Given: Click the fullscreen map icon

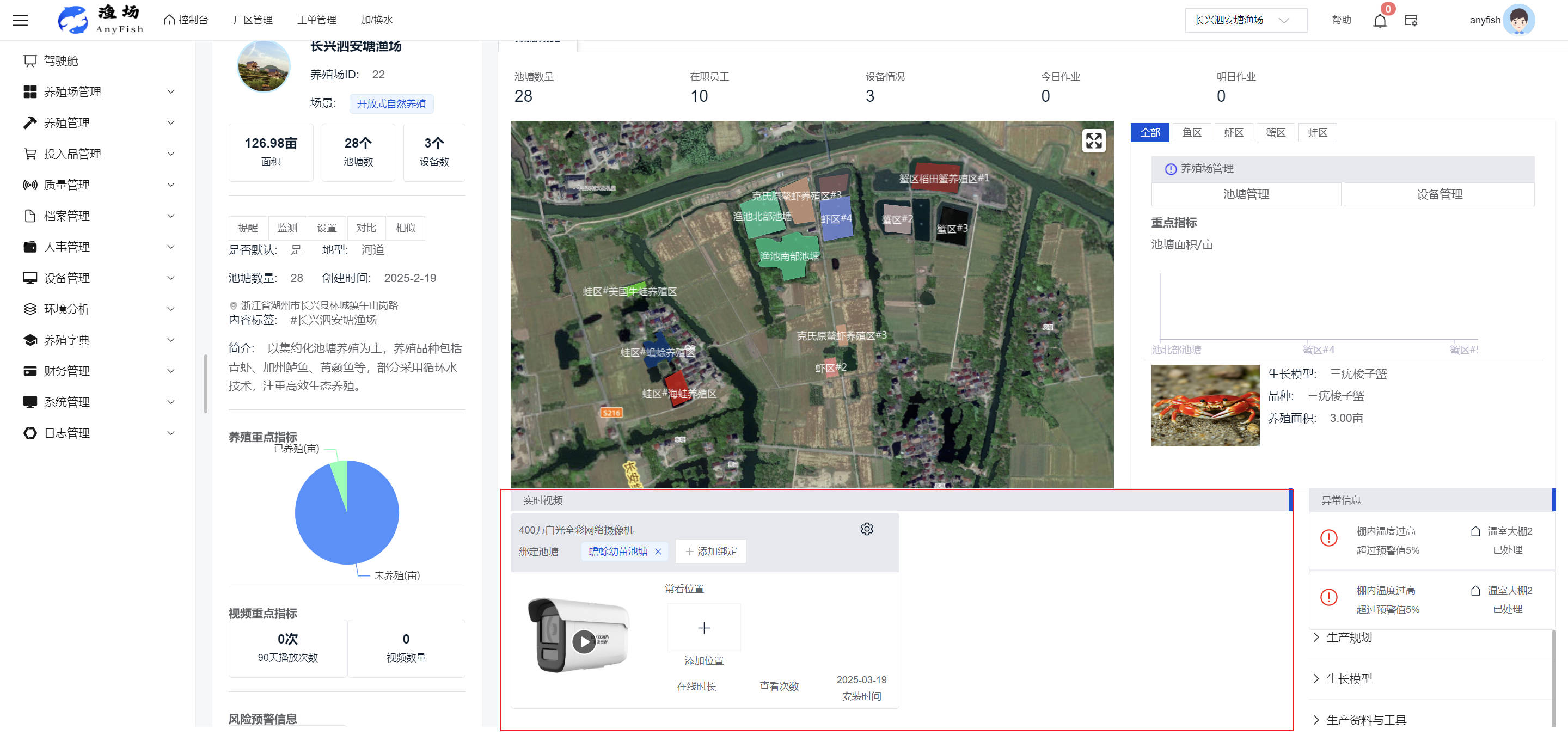Looking at the screenshot, I should [1093, 140].
